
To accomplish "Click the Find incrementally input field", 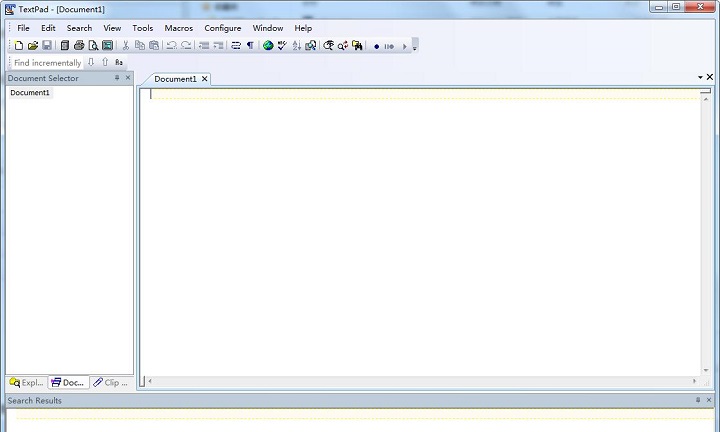I will [x=48, y=63].
